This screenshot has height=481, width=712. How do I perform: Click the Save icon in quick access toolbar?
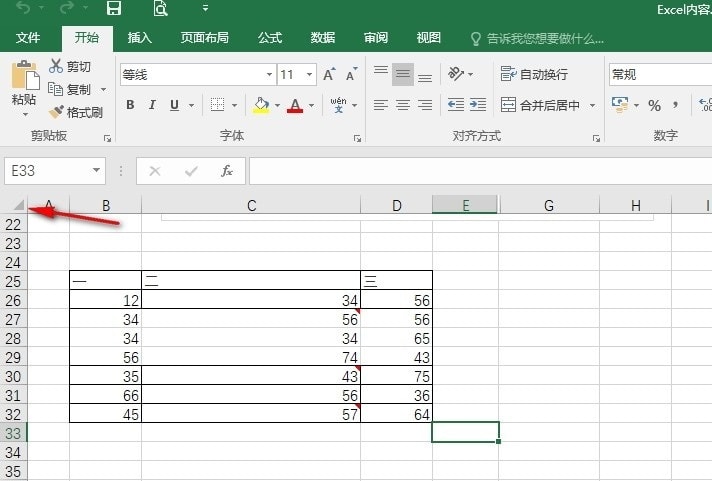pos(113,9)
